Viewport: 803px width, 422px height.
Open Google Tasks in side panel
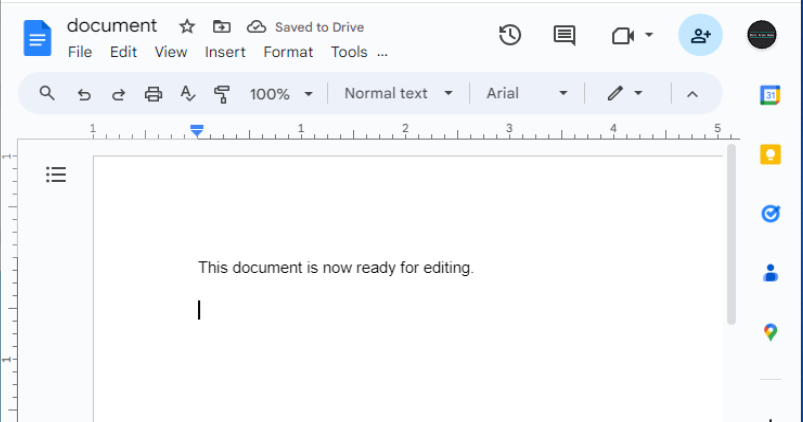[770, 213]
